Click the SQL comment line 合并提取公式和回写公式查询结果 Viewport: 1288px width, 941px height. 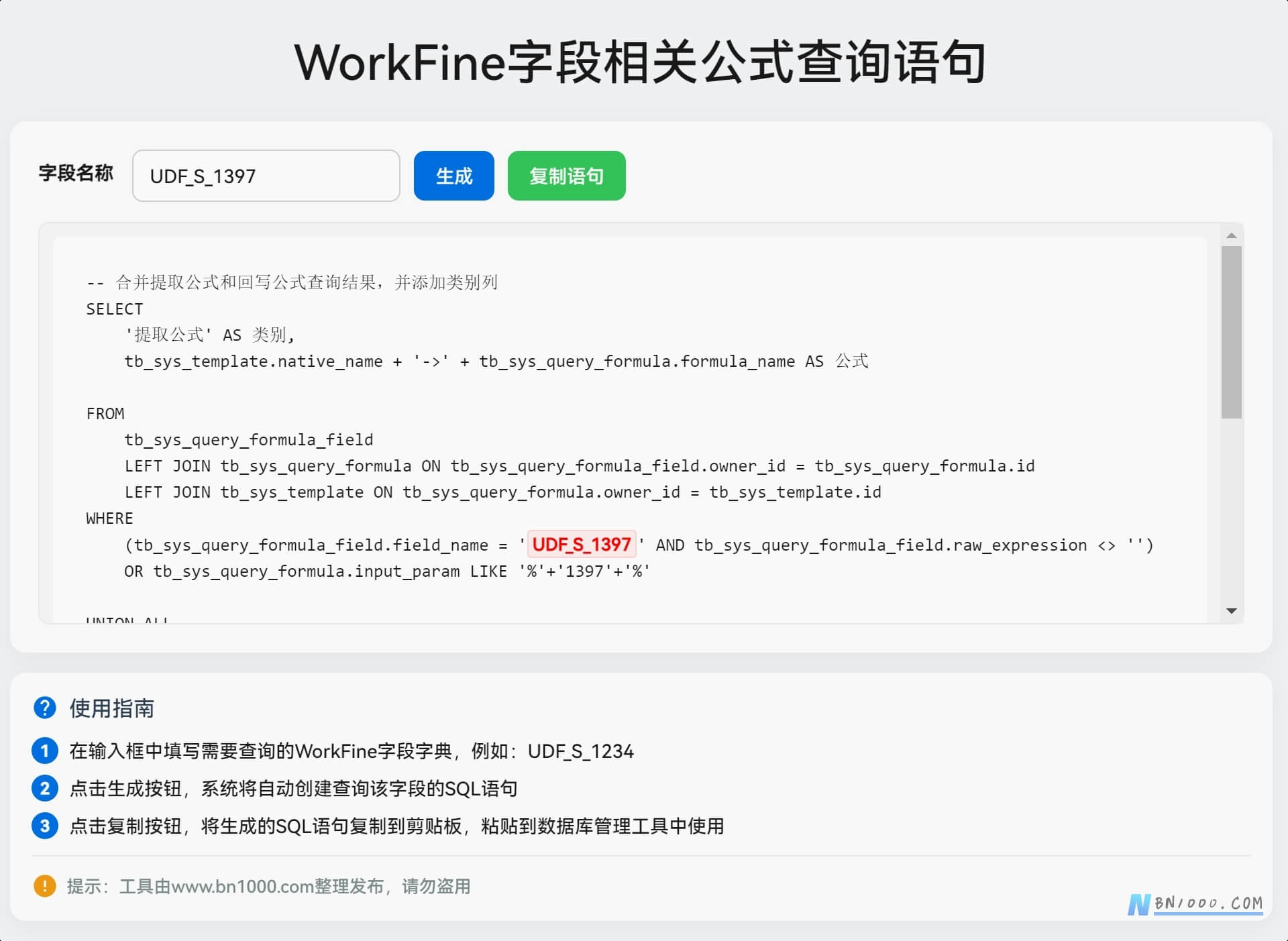[292, 282]
